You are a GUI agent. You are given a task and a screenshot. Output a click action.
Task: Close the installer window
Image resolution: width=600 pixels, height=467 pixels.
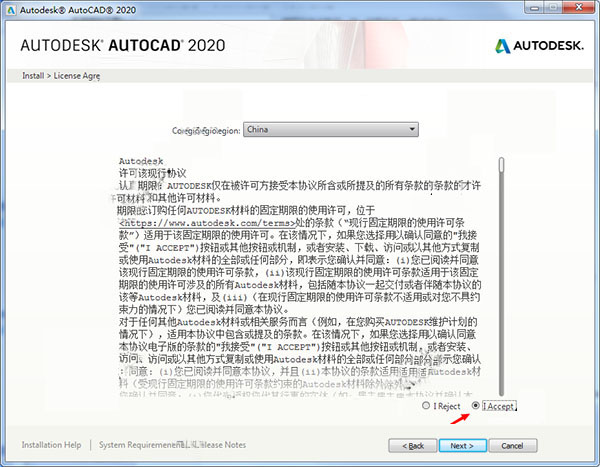click(x=579, y=8)
